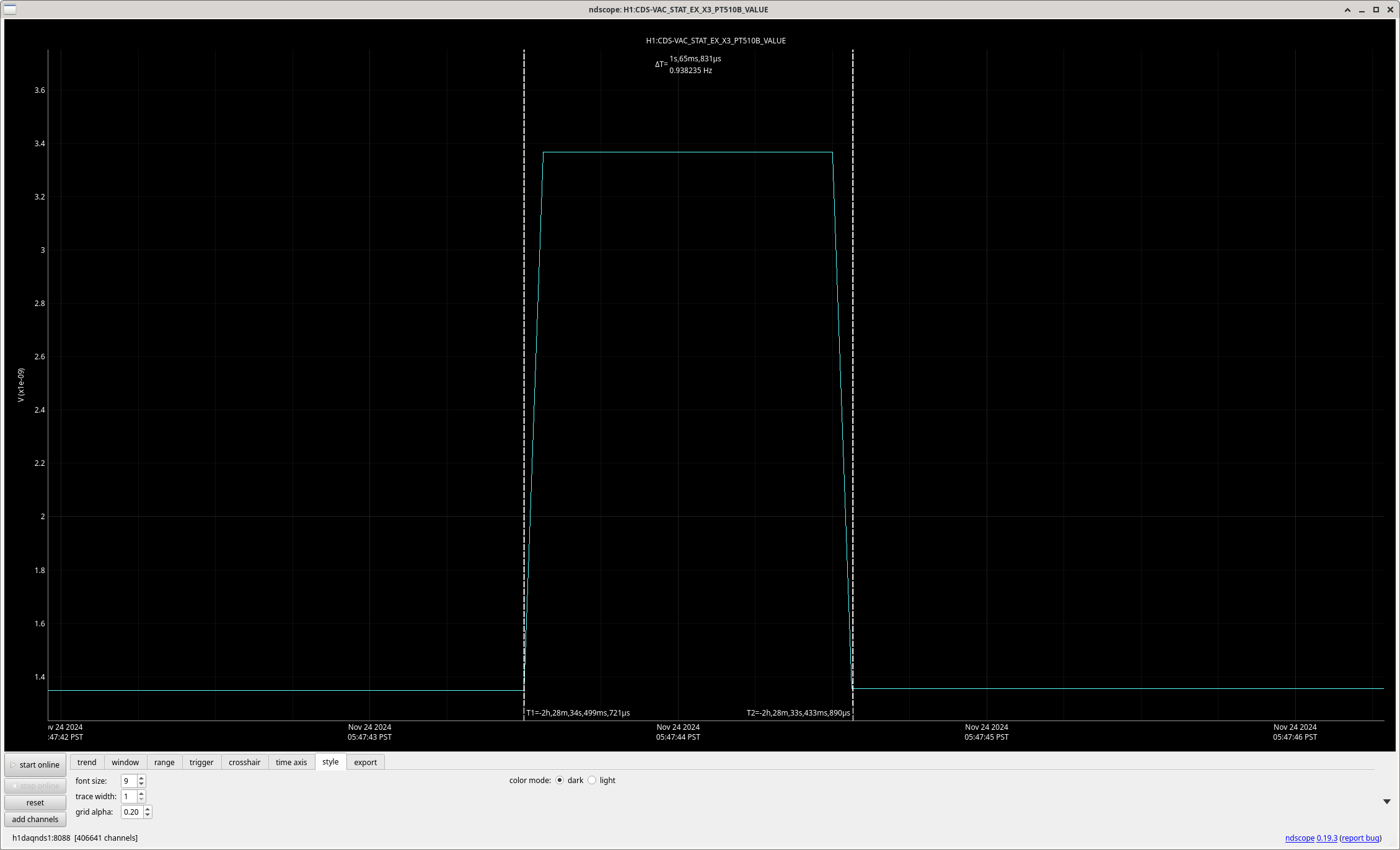Image resolution: width=1400 pixels, height=850 pixels.
Task: Click the disabled stop online button
Action: (35, 786)
